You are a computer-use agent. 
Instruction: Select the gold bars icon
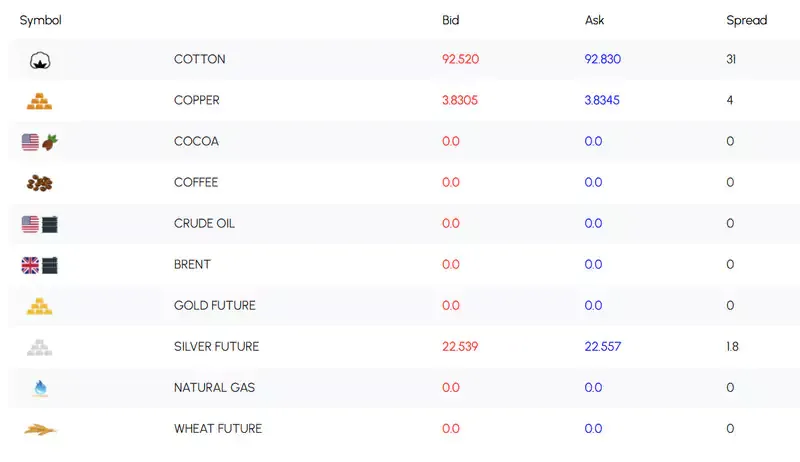click(x=39, y=306)
